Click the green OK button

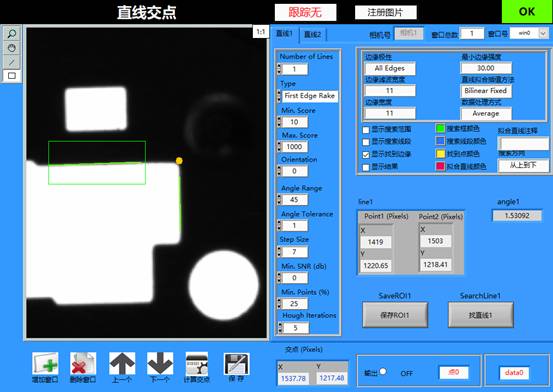[x=527, y=12]
